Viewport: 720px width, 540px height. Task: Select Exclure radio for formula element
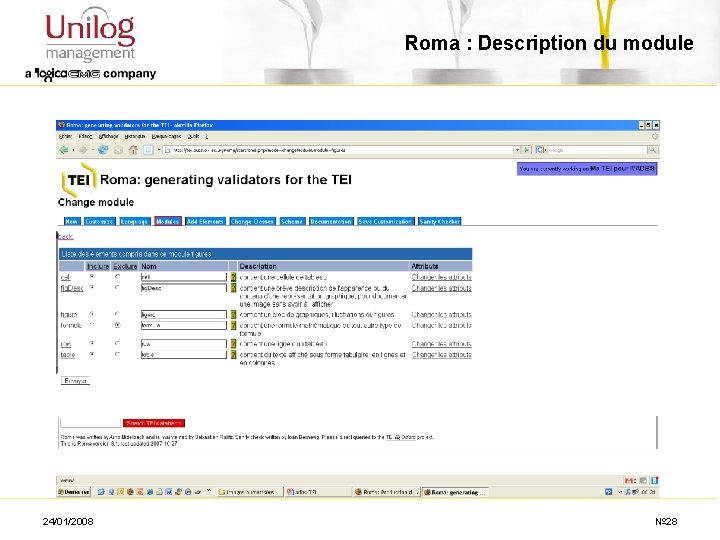[118, 325]
